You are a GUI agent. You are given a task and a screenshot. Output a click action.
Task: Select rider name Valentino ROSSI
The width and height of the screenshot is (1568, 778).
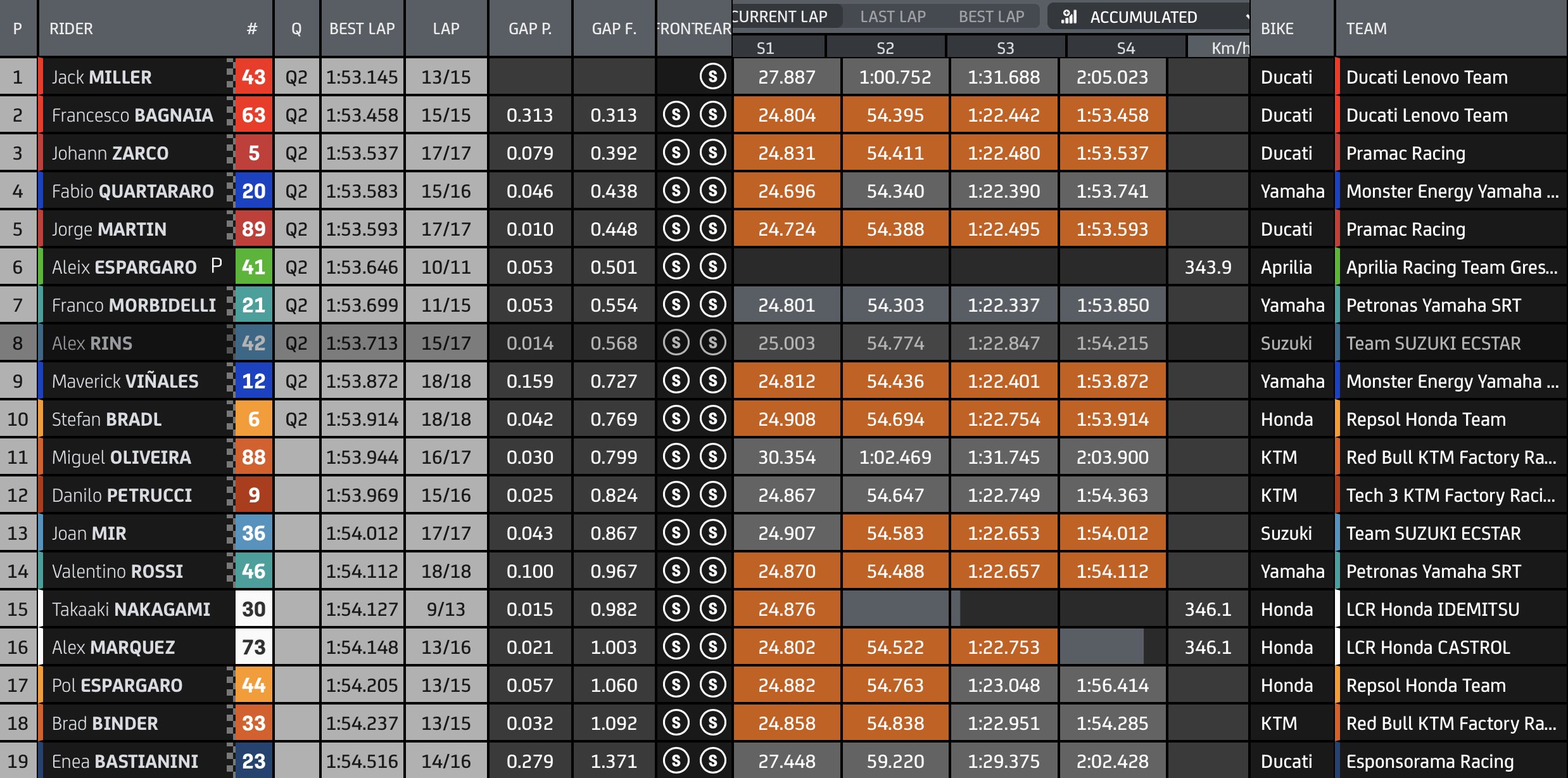point(117,571)
